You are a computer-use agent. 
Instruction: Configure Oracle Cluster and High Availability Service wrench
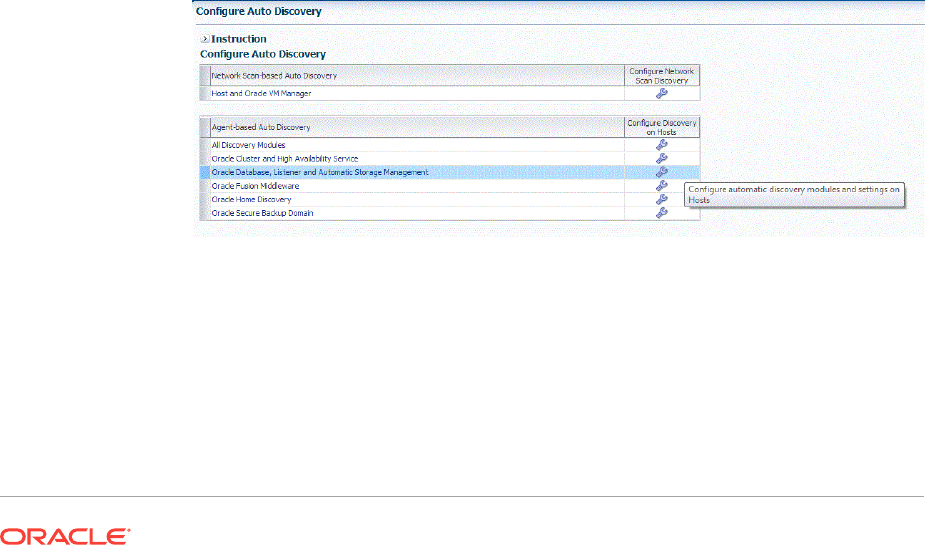[x=662, y=158]
